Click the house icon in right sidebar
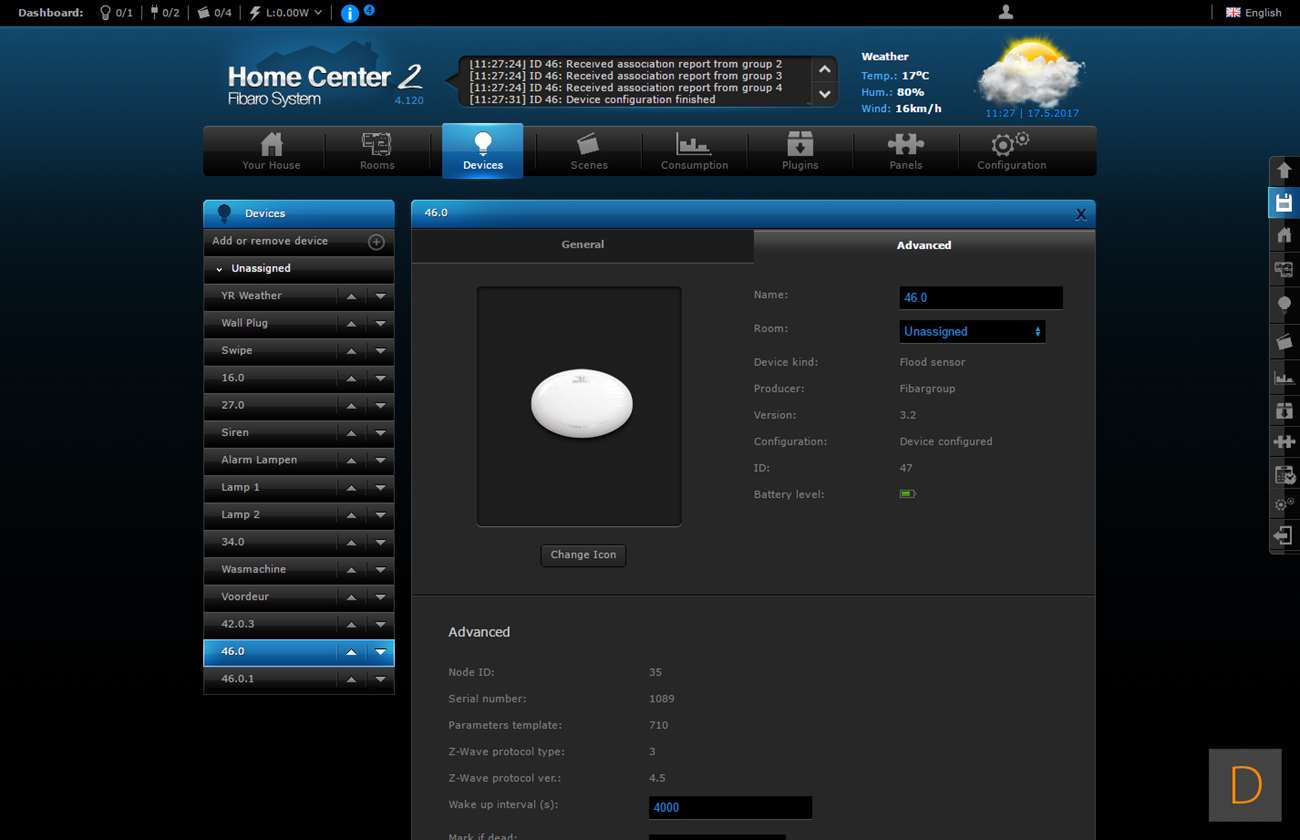 coord(1284,235)
